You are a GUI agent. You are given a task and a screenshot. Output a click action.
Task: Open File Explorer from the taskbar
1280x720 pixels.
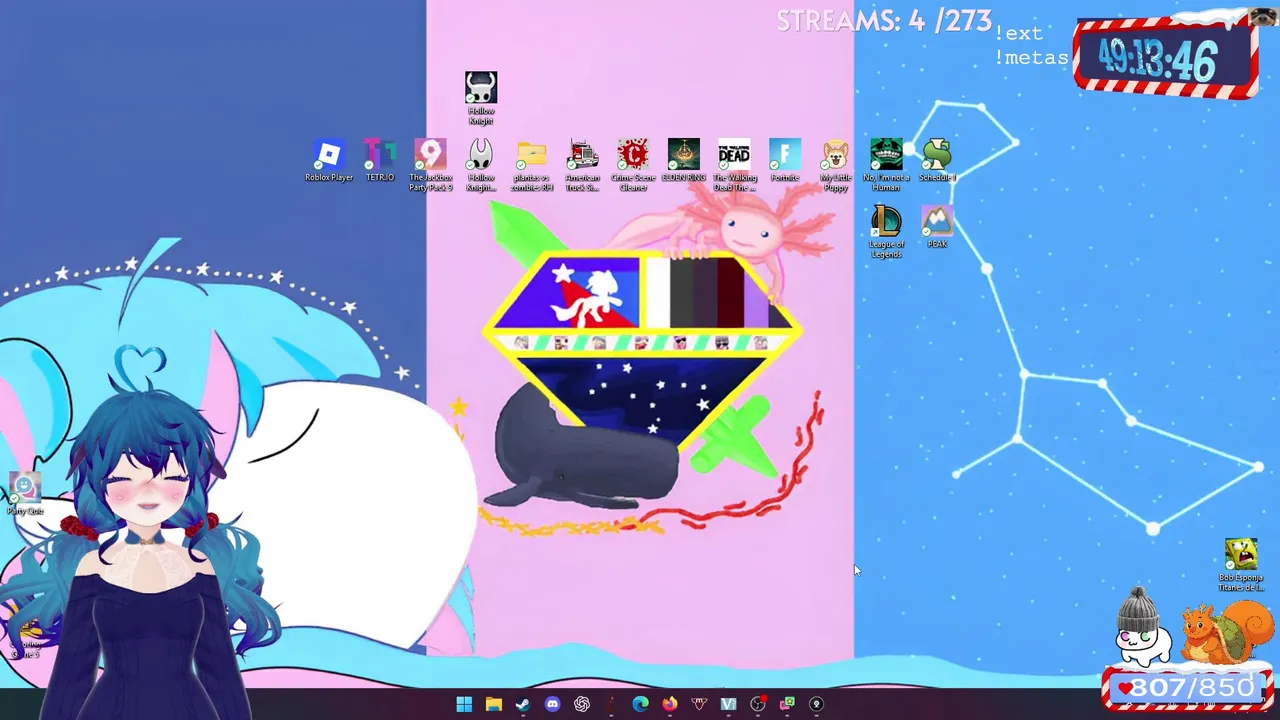click(x=493, y=704)
